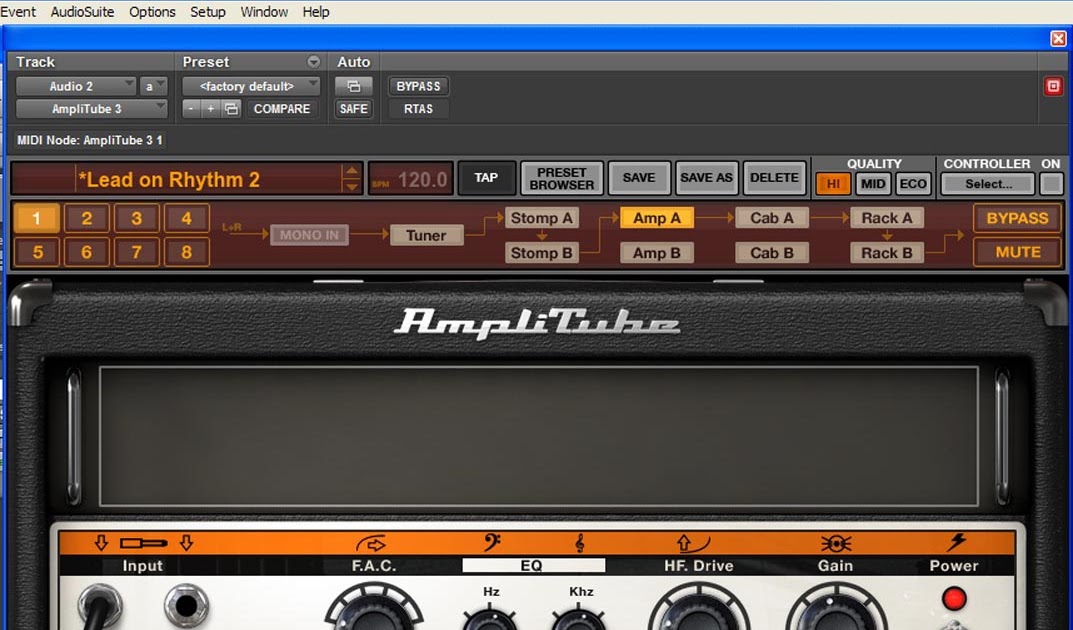Click the TAP tempo button

click(486, 178)
